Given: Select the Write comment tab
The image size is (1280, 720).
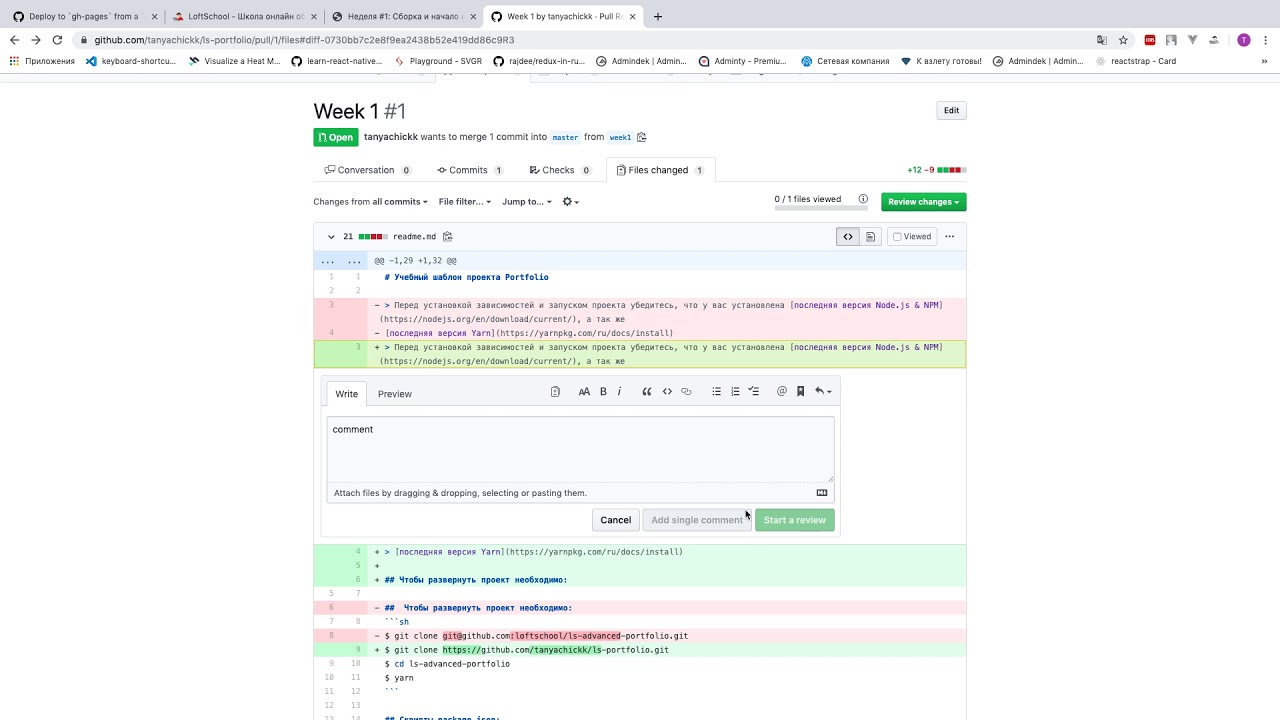Looking at the screenshot, I should pyautogui.click(x=346, y=394).
